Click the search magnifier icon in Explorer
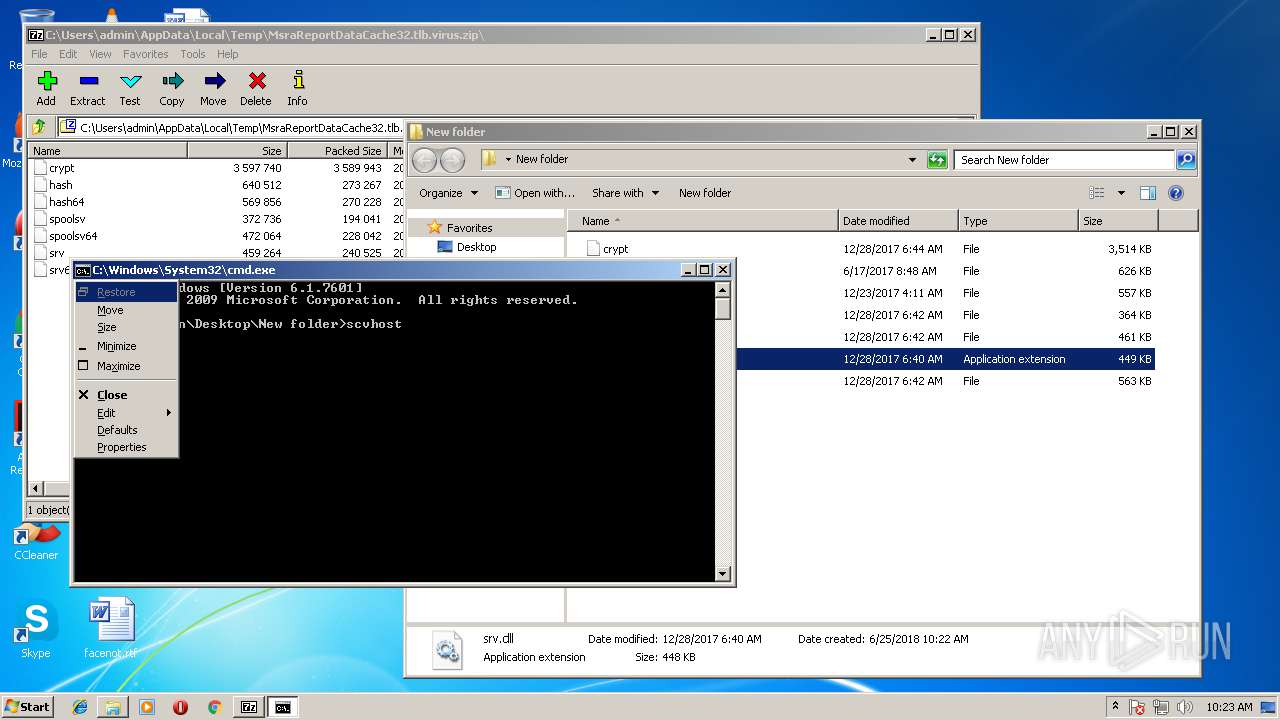 1185,160
